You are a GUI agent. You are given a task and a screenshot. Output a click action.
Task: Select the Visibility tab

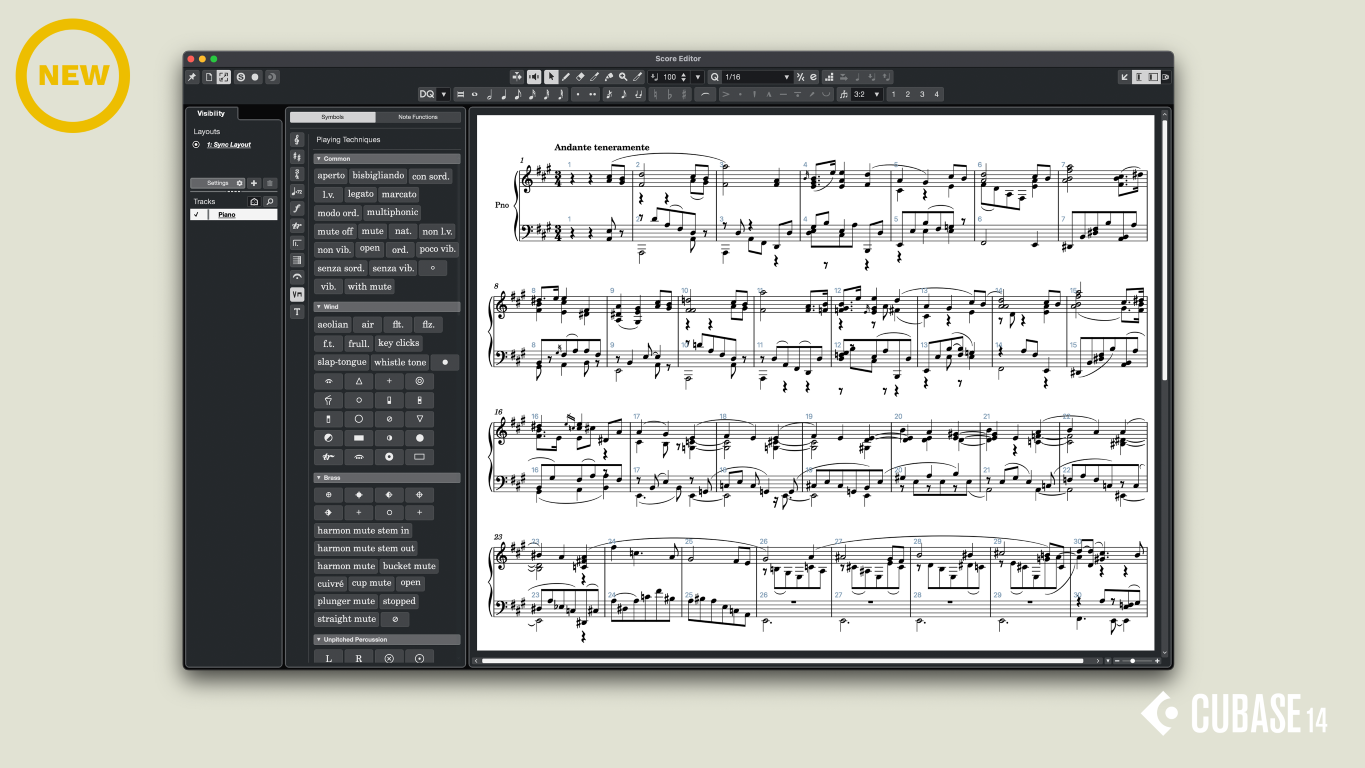click(x=211, y=114)
